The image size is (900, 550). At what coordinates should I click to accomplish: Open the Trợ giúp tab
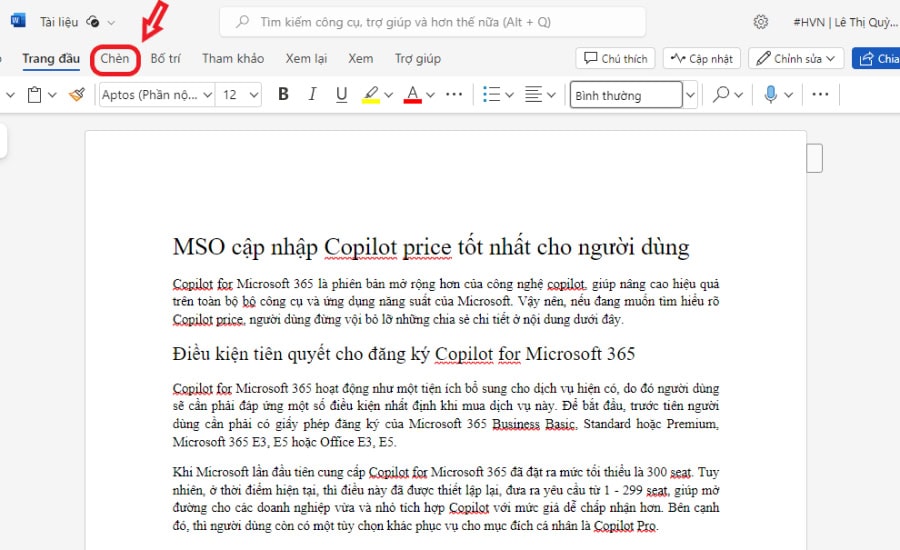(417, 59)
